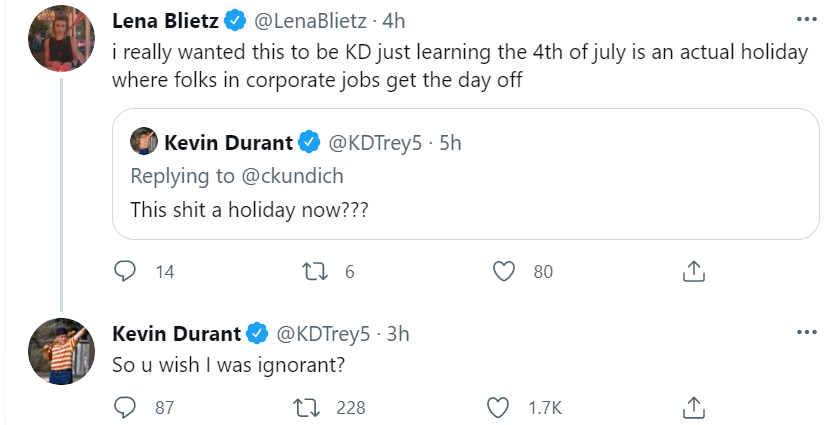Open the 4h timestamp on Lena's tweet

pos(394,21)
